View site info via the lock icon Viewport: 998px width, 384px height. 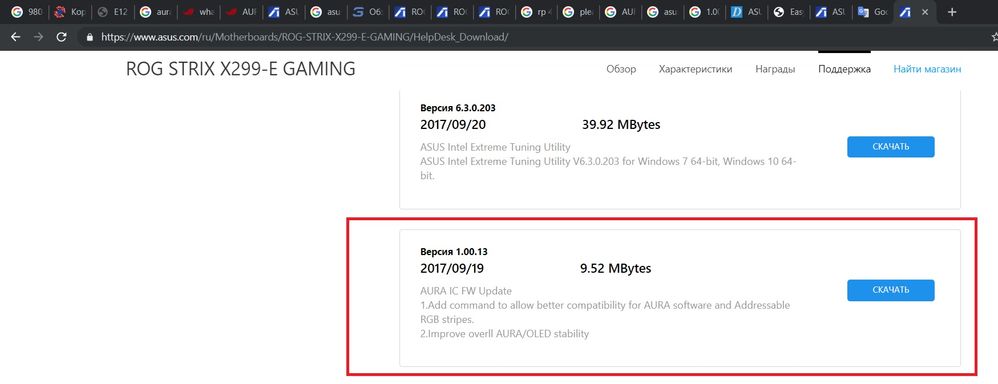pos(90,37)
